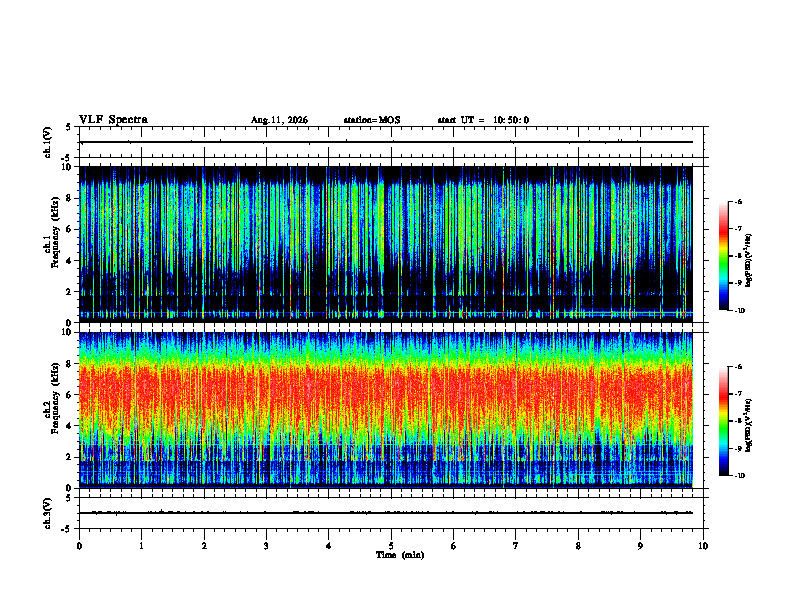Screen dimensions: 792x612
Task: Click the ch.2 spectrogram color scale bar
Action: click(723, 421)
